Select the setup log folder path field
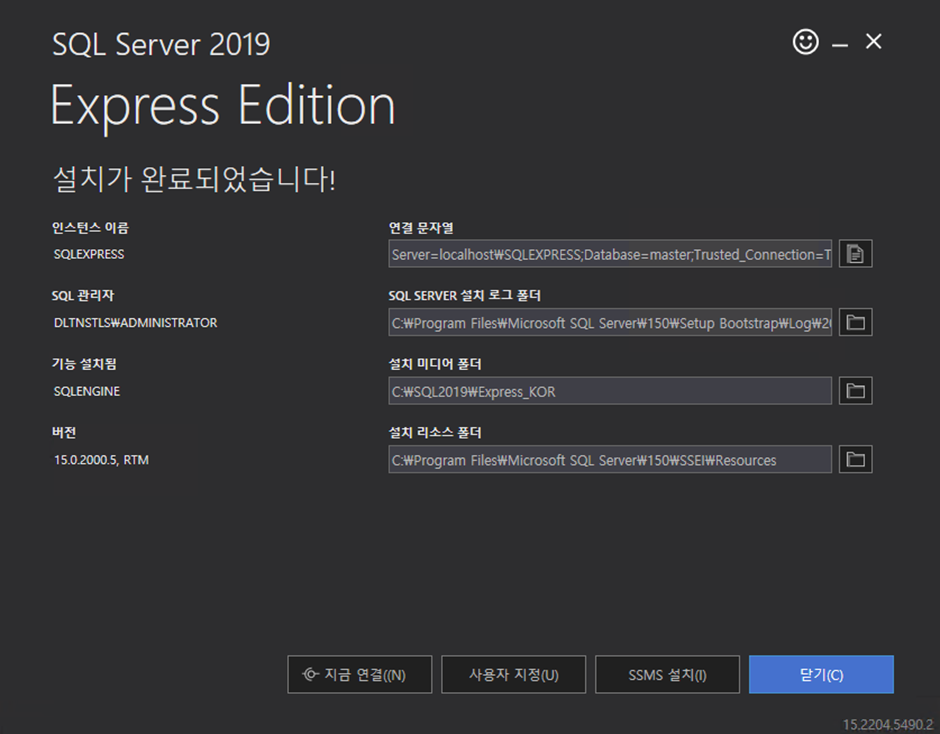940x734 pixels. tap(610, 323)
